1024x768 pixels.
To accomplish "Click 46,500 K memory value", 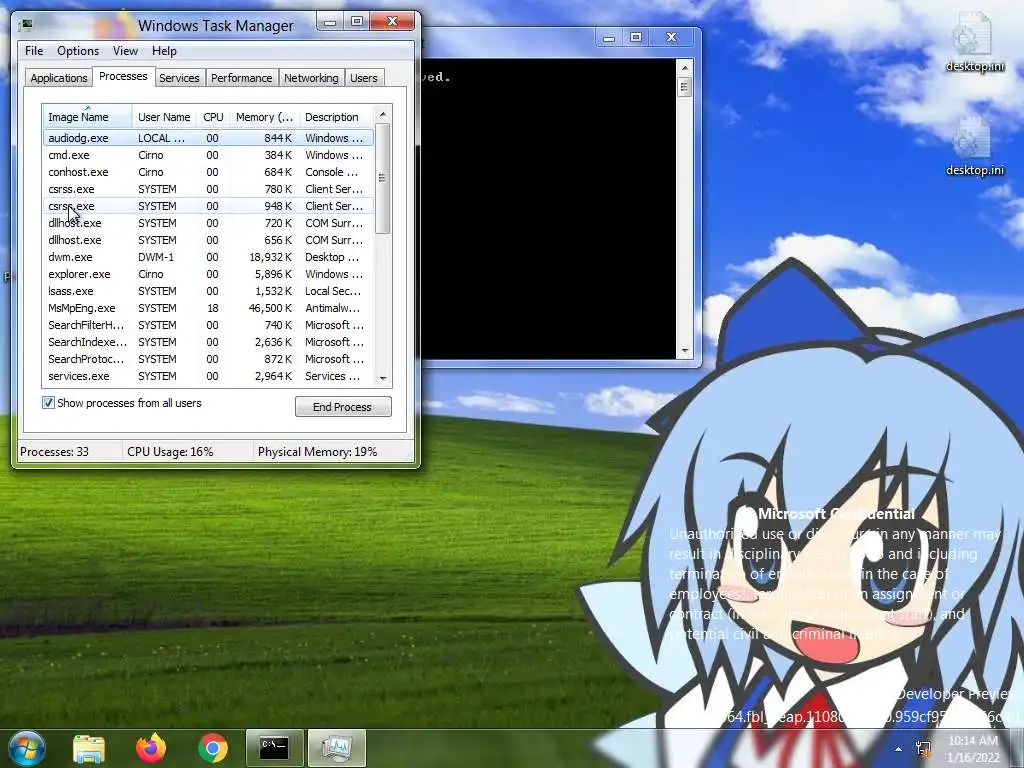I will [270, 308].
